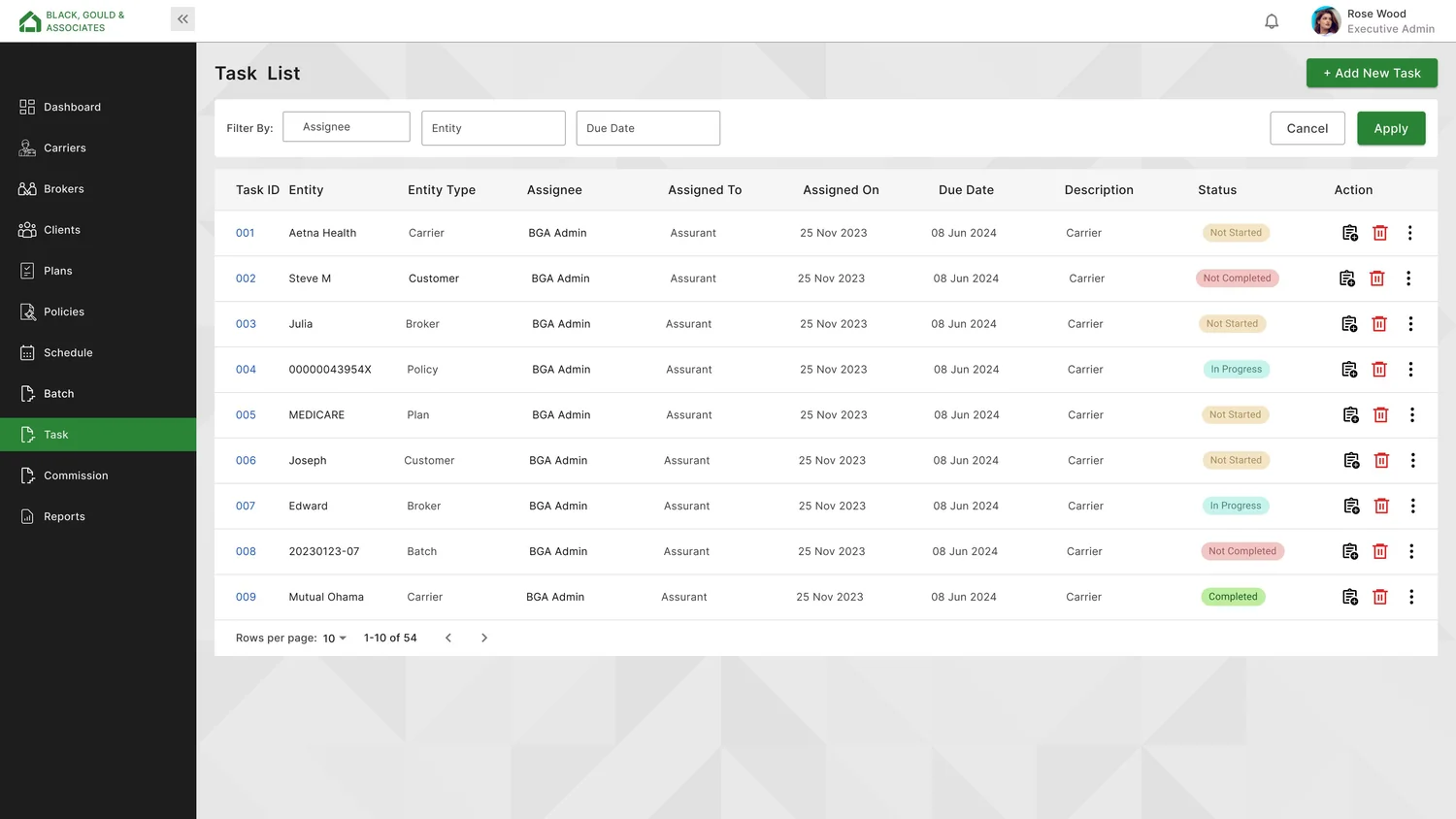The height and width of the screenshot is (819, 1456).
Task: Delete task 005 MEDICARE with trash icon
Action: coord(1380,415)
